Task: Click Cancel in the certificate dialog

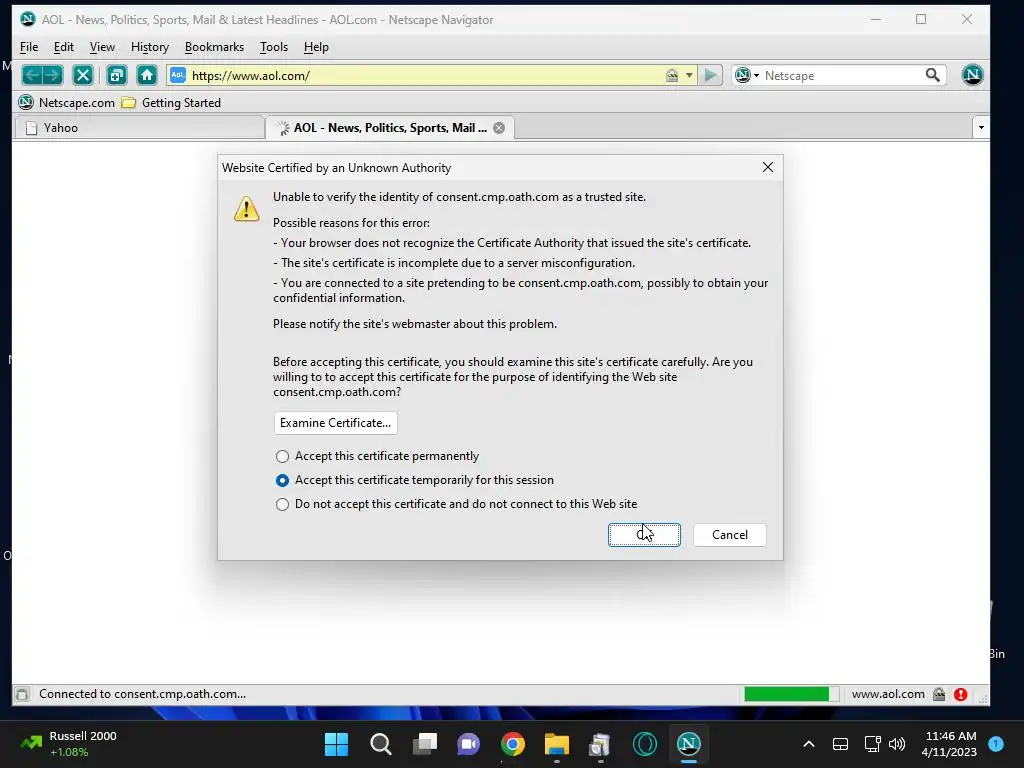Action: (729, 535)
